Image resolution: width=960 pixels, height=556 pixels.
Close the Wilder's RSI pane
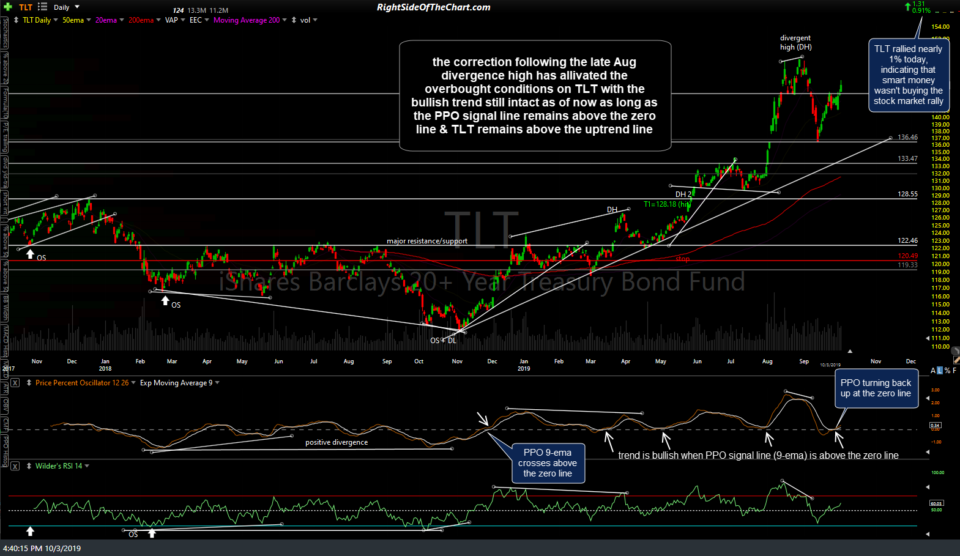(15, 466)
